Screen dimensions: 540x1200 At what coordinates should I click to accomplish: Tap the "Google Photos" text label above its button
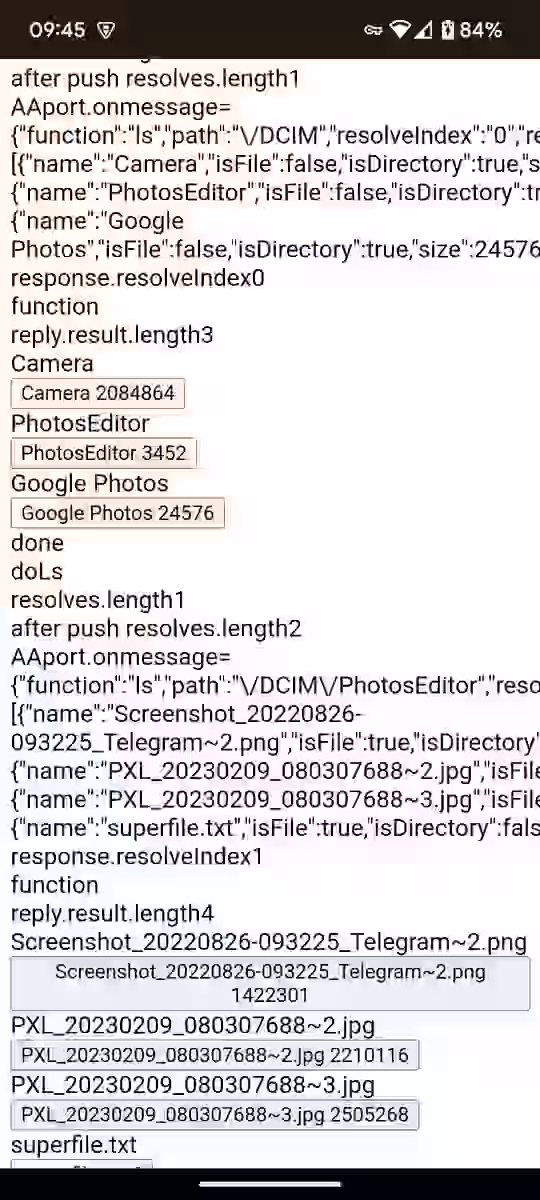point(90,483)
